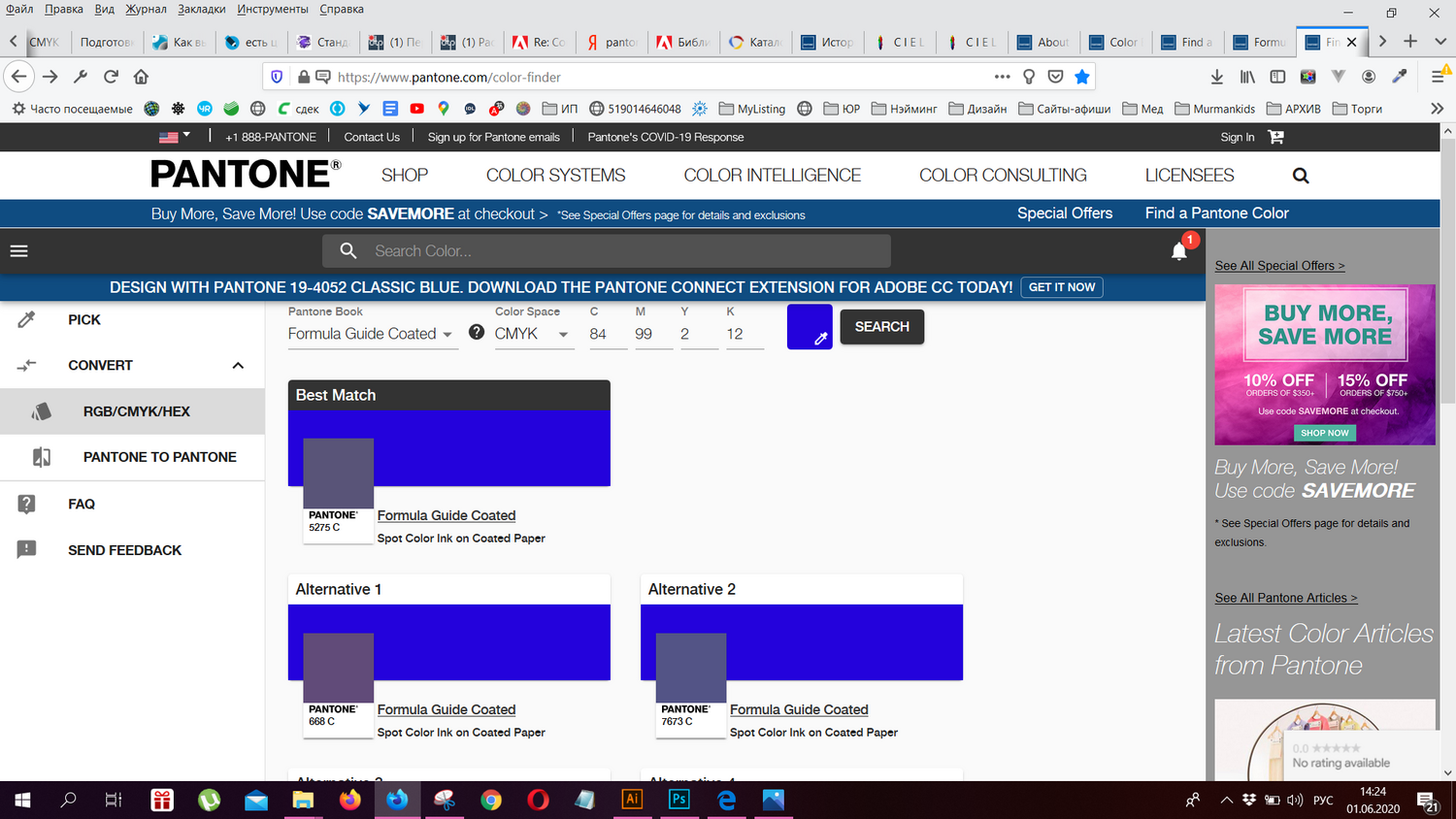The height and width of the screenshot is (819, 1456).
Task: Open the shopping cart icon
Action: (x=1275, y=137)
